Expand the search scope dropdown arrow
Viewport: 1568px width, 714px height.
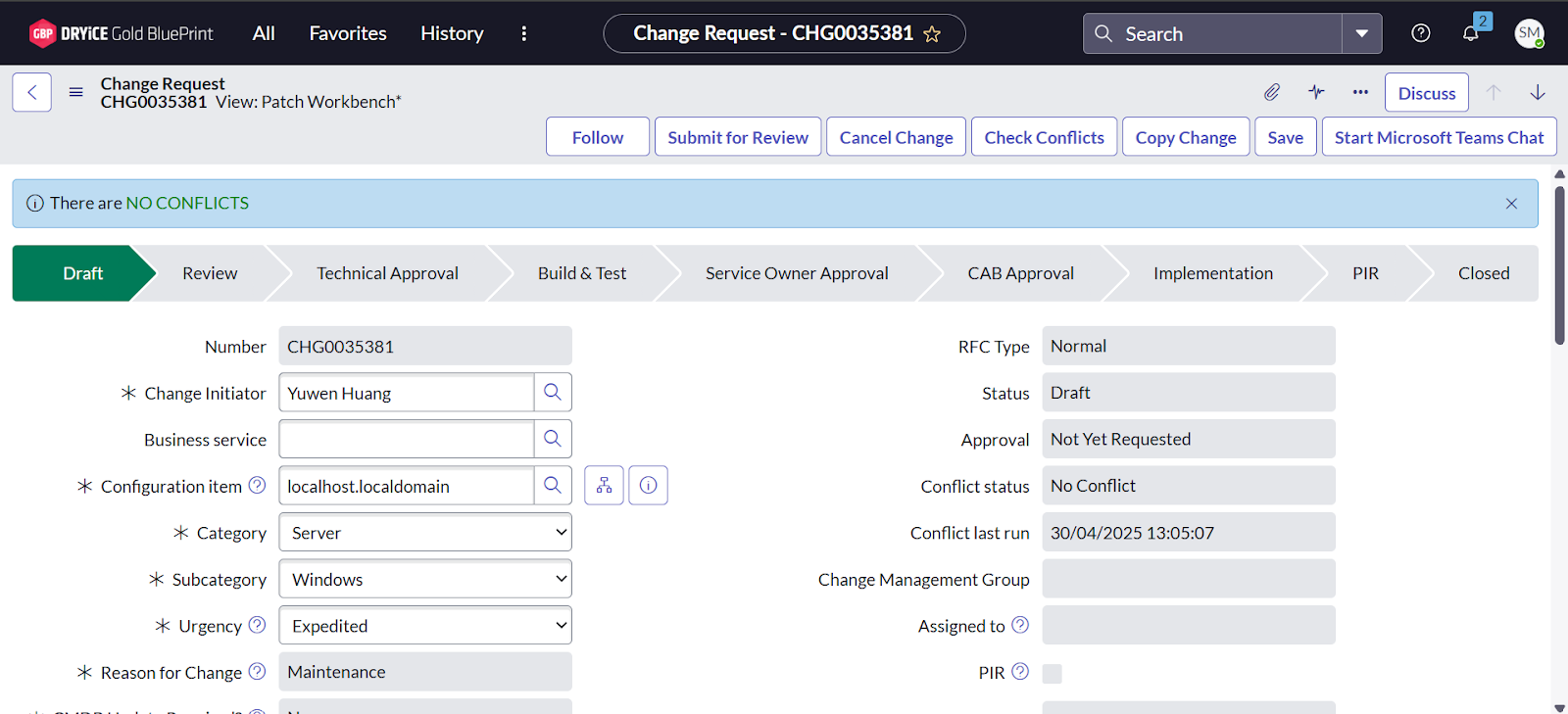coord(1361,33)
